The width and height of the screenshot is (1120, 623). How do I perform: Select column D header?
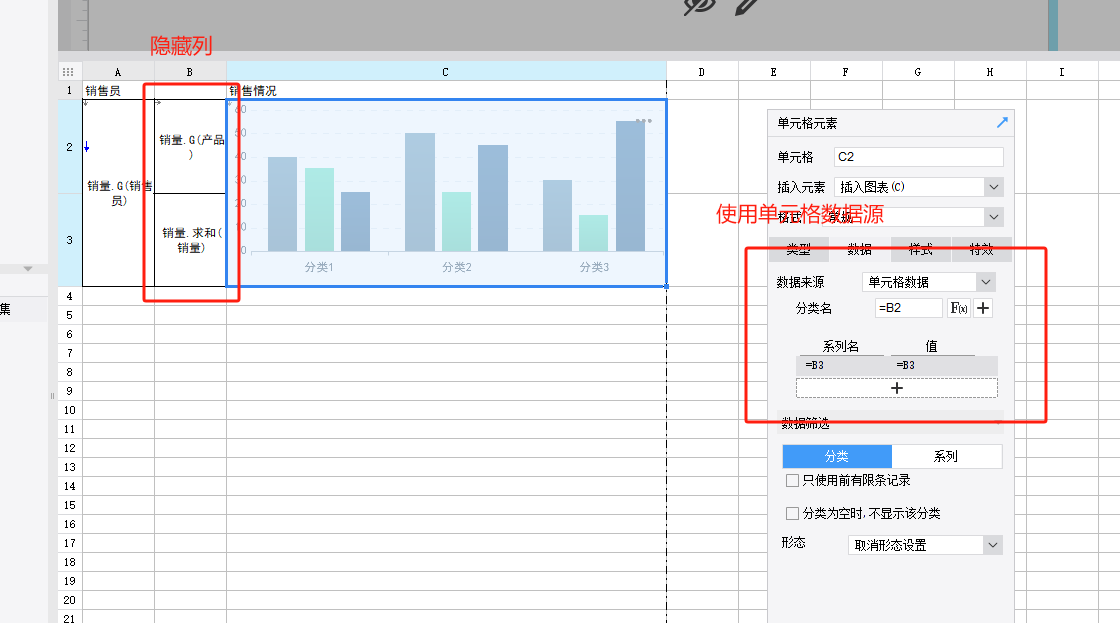coord(702,72)
